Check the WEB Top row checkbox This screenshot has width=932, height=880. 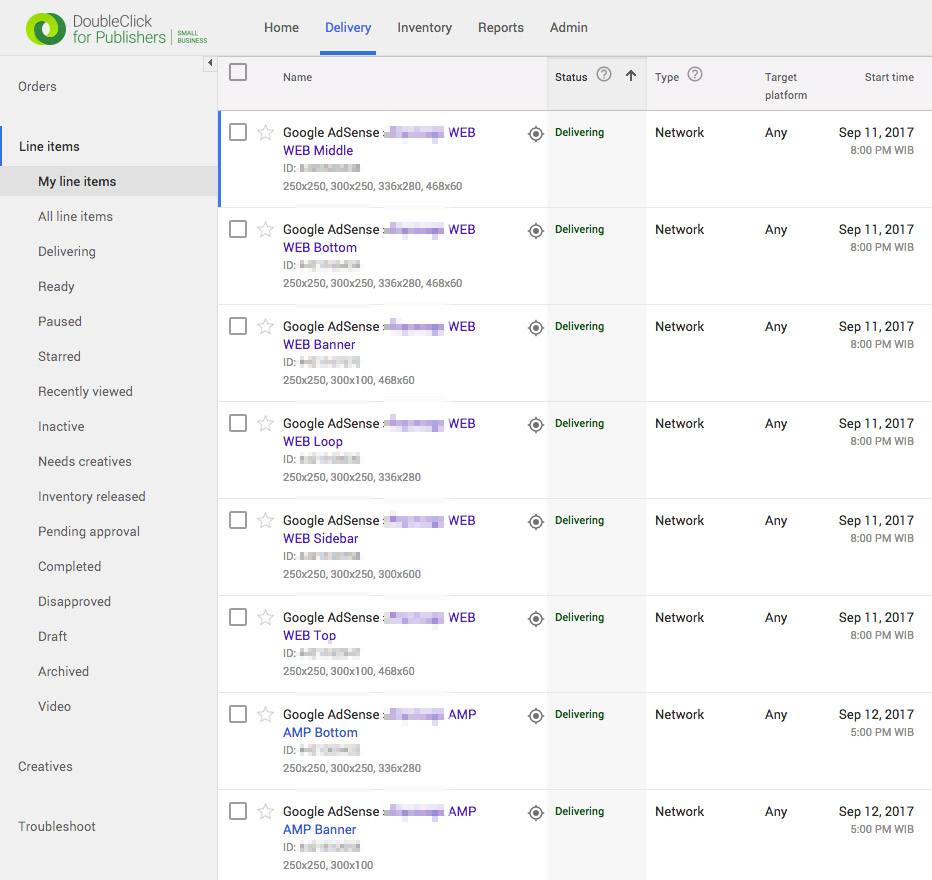pyautogui.click(x=238, y=617)
